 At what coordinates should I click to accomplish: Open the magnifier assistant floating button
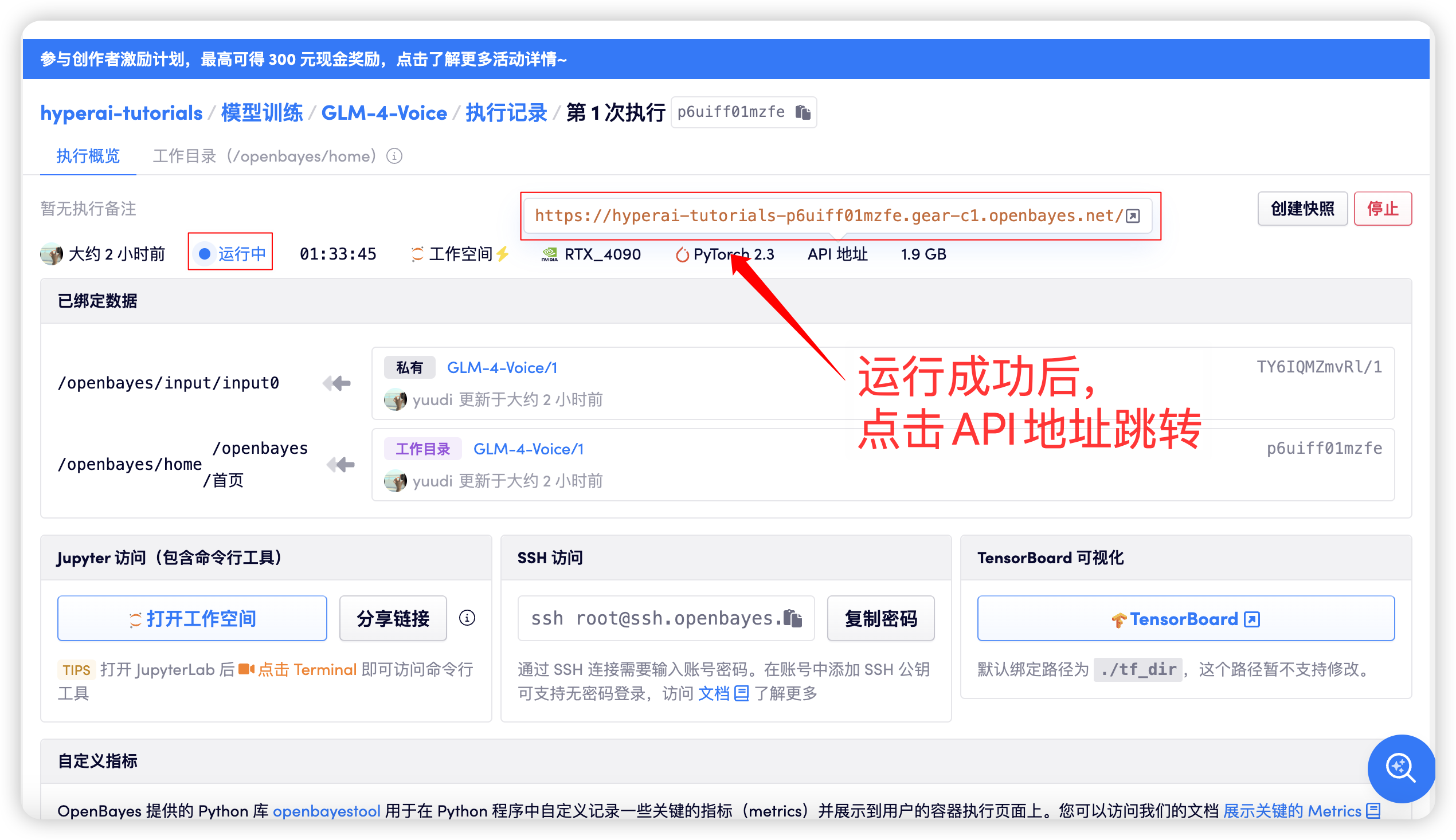[x=1400, y=768]
